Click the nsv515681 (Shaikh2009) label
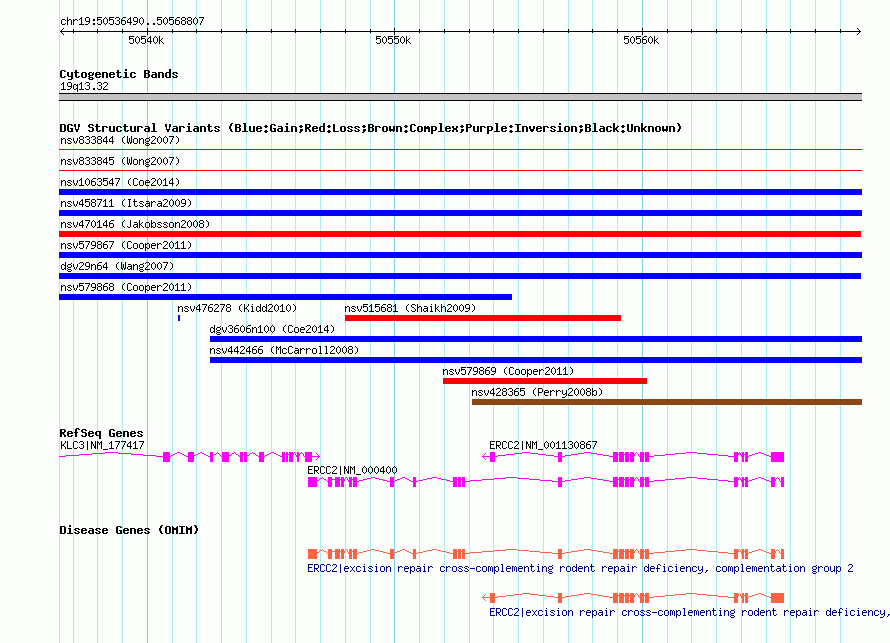 tap(410, 308)
